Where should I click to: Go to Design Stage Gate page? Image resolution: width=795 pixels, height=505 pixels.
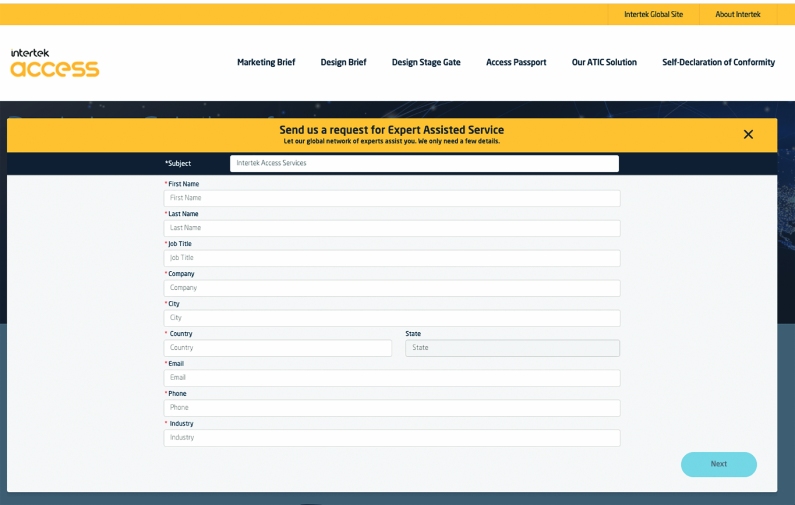point(426,62)
